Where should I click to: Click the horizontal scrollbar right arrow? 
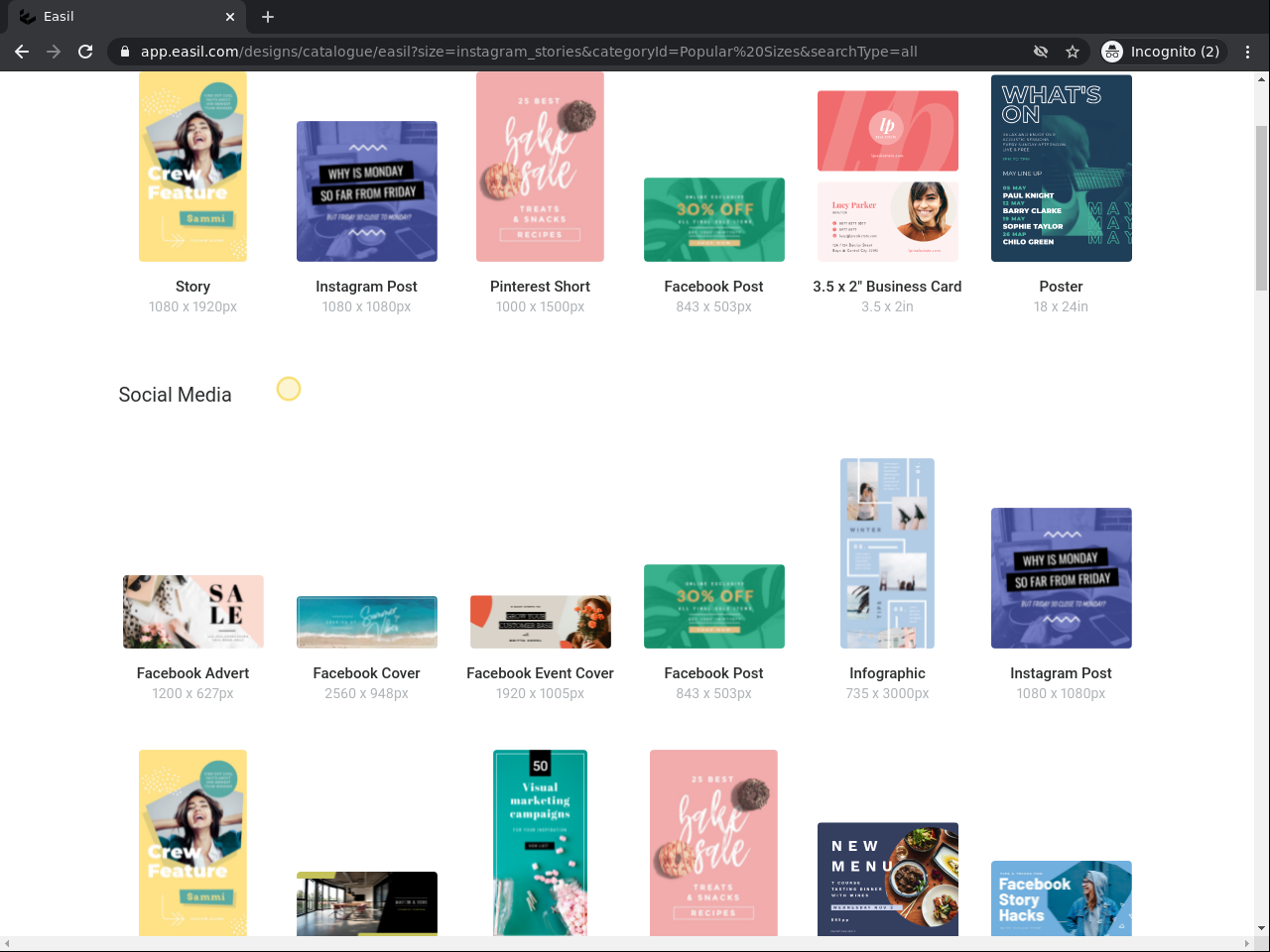point(1247,943)
